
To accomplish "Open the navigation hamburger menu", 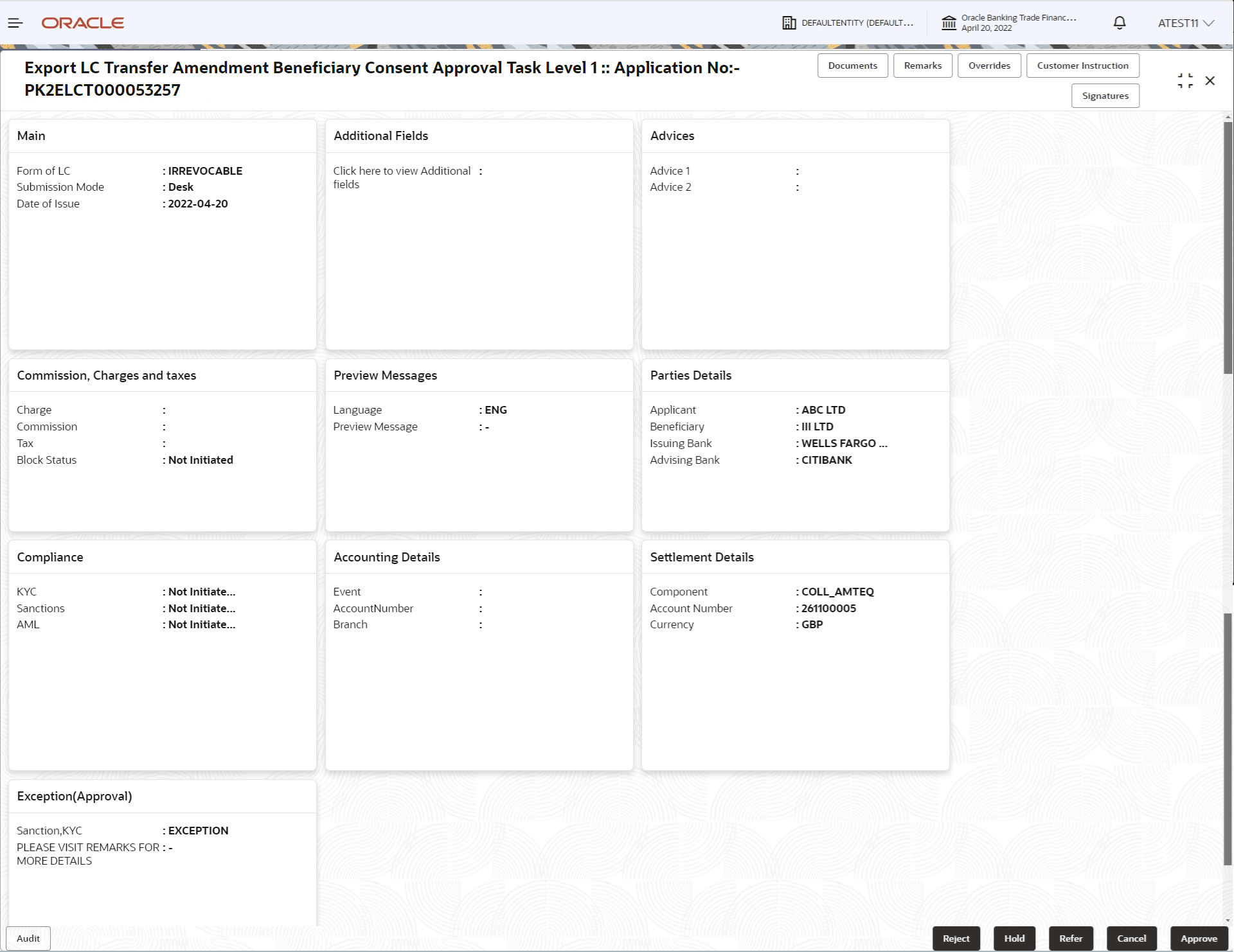I will pos(15,22).
